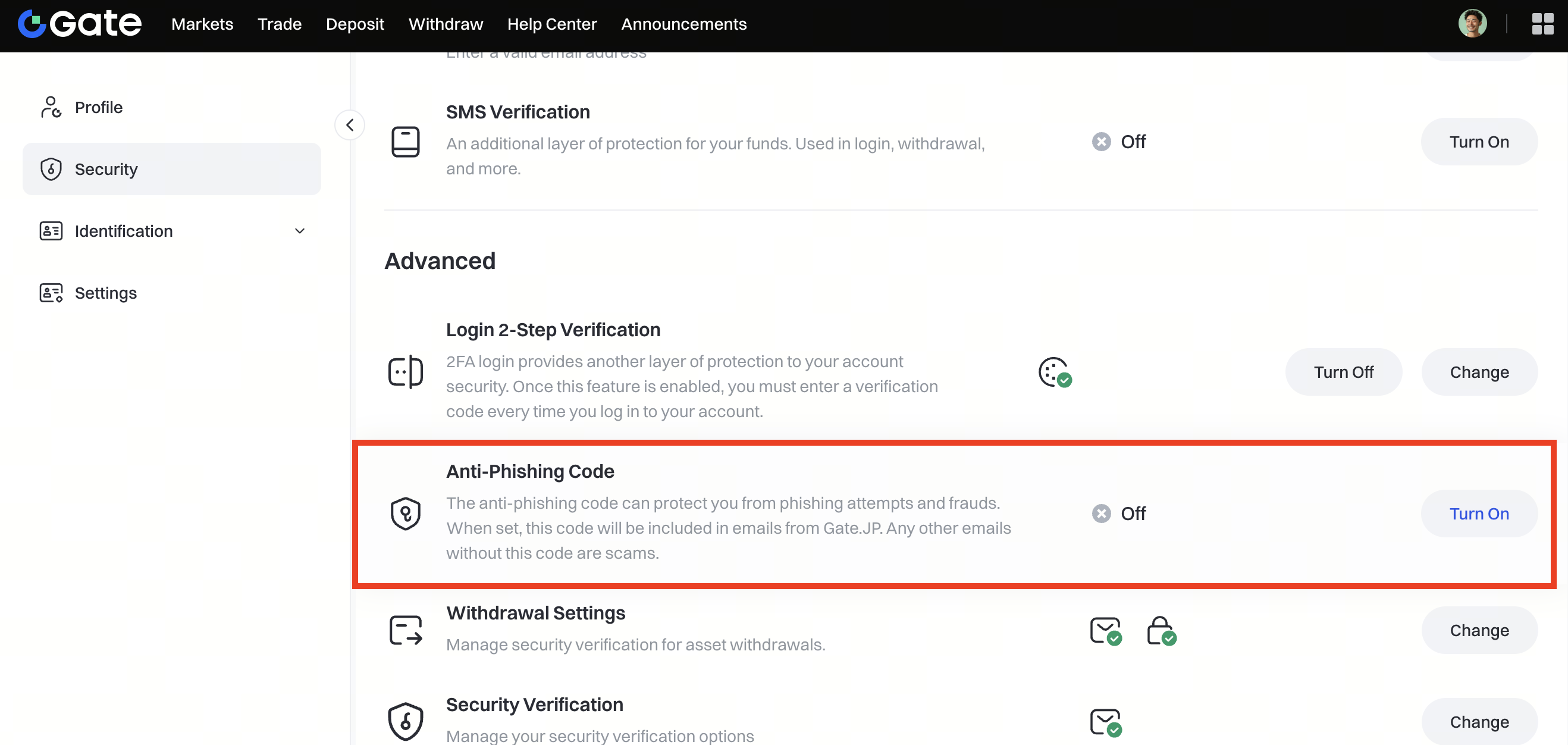Change Login 2-Step Verification method
Viewport: 1568px width, 745px height.
(1479, 372)
